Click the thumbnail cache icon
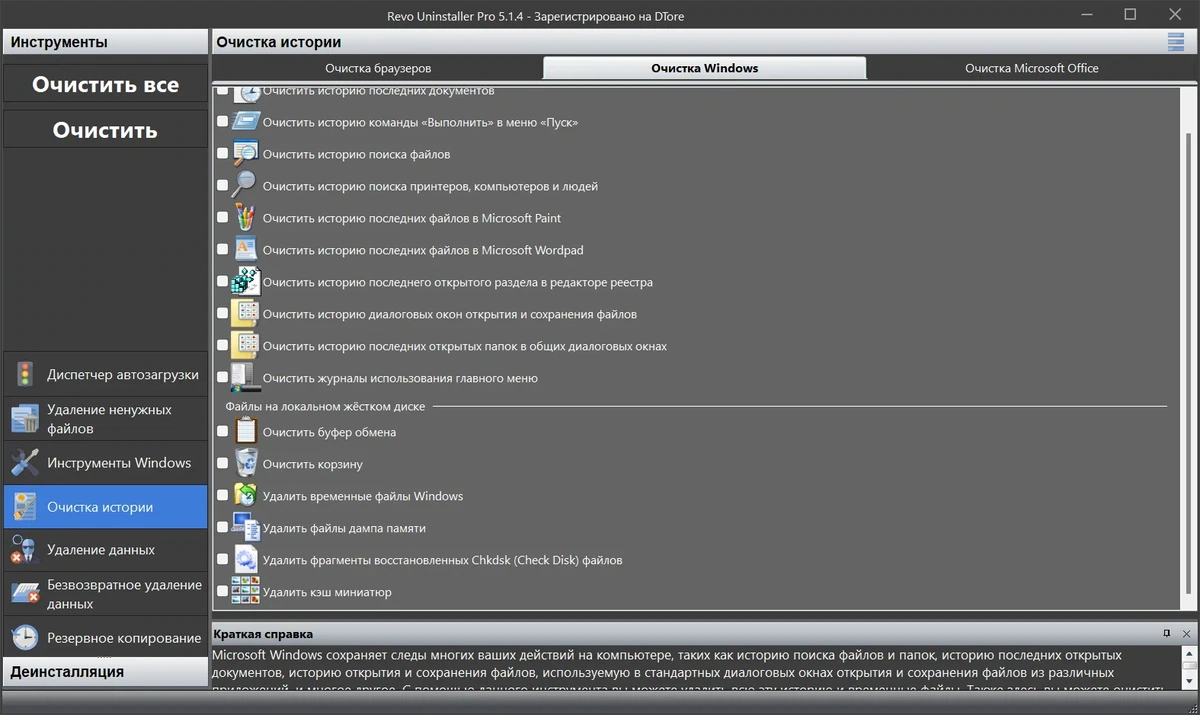This screenshot has width=1200, height=715. [x=245, y=592]
